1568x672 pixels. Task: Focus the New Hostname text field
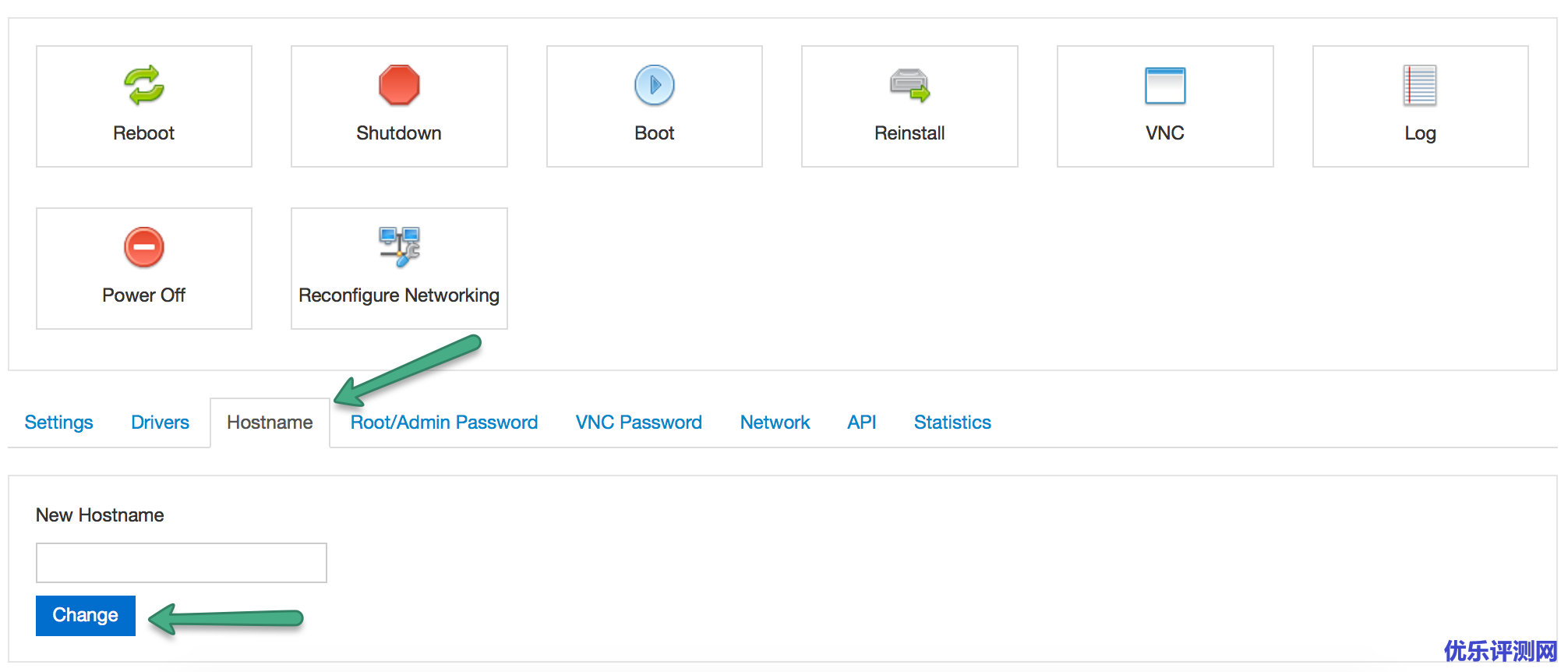point(182,563)
